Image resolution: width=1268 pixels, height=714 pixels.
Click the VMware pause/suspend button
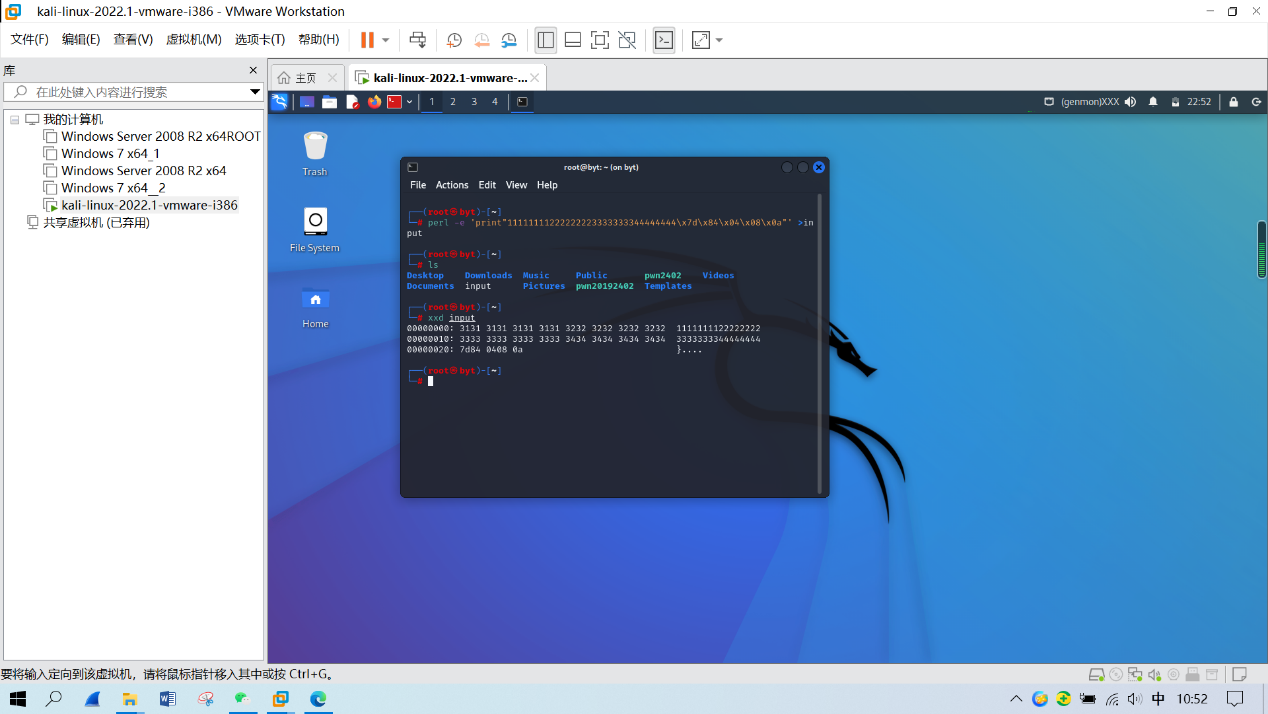pyautogui.click(x=367, y=40)
